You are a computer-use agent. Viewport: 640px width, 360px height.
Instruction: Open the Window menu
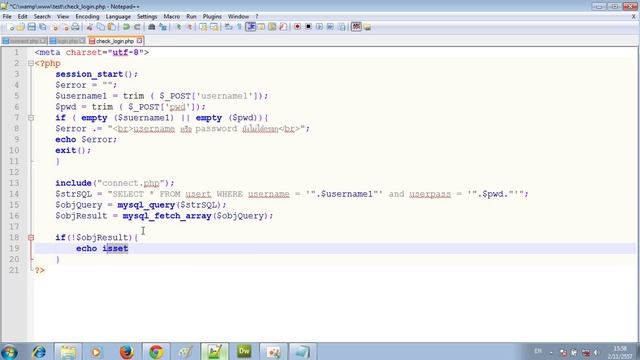[x=238, y=16]
